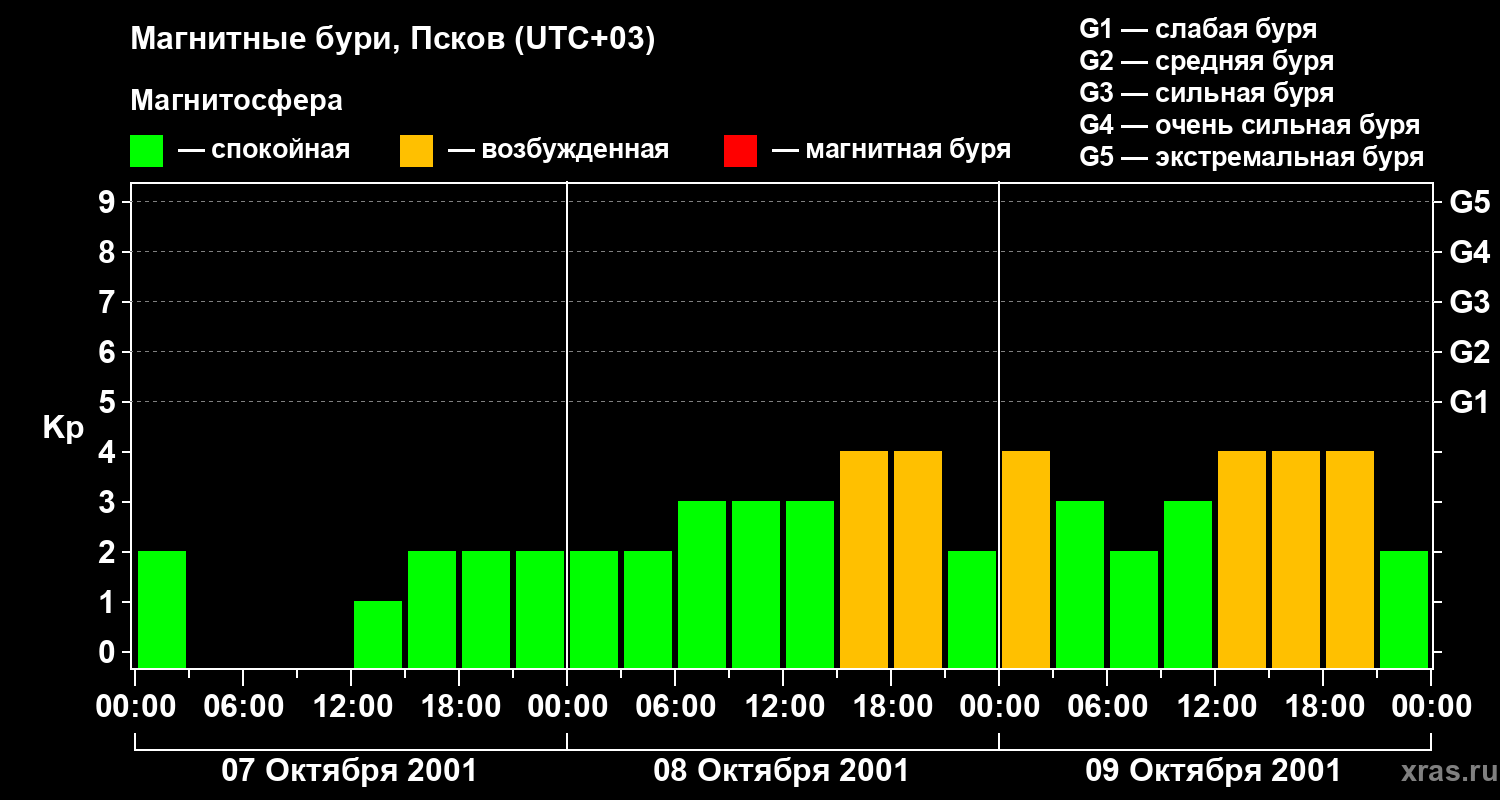Click the G1 label on the right axis
1500x800 pixels.
(1469, 402)
